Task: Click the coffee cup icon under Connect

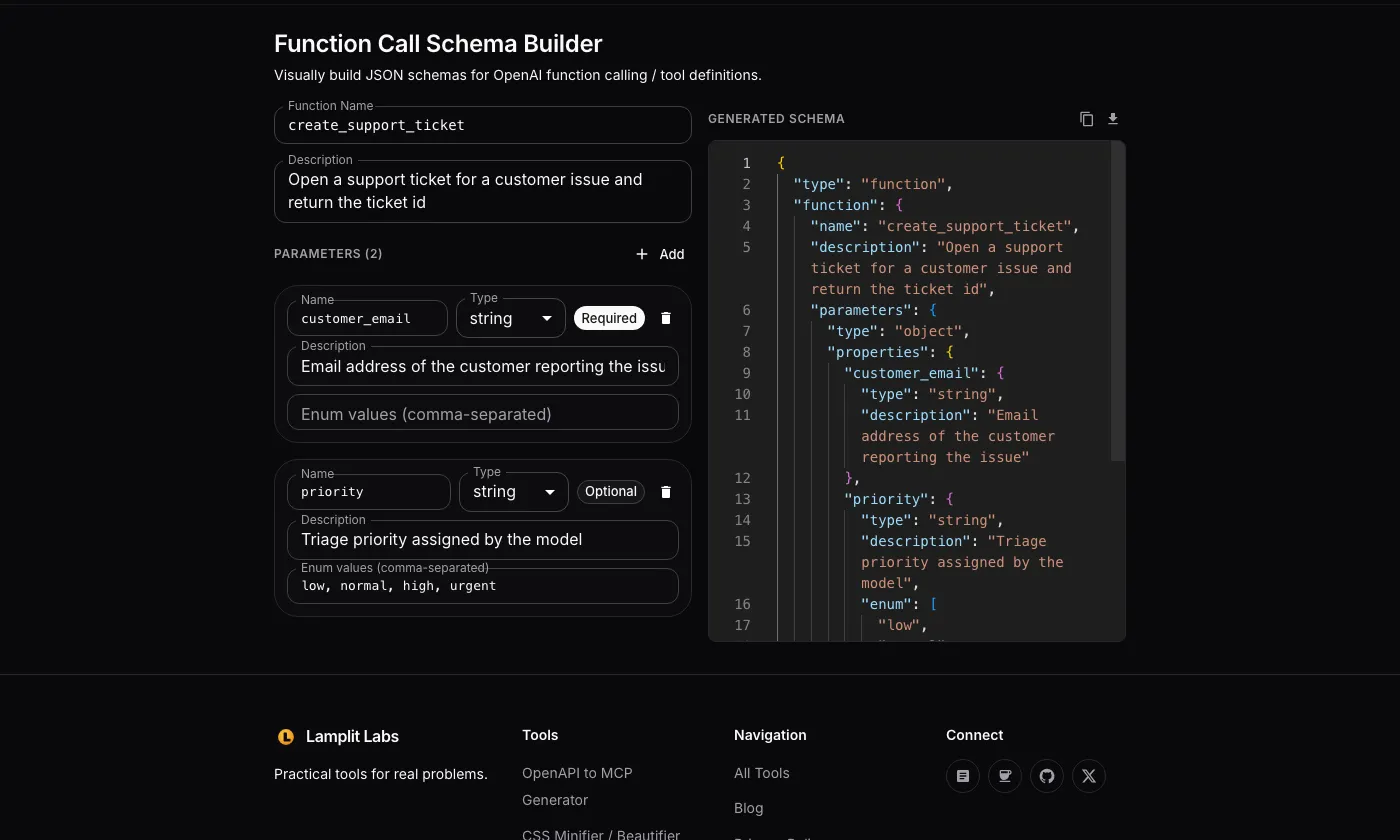Action: [x=1005, y=776]
